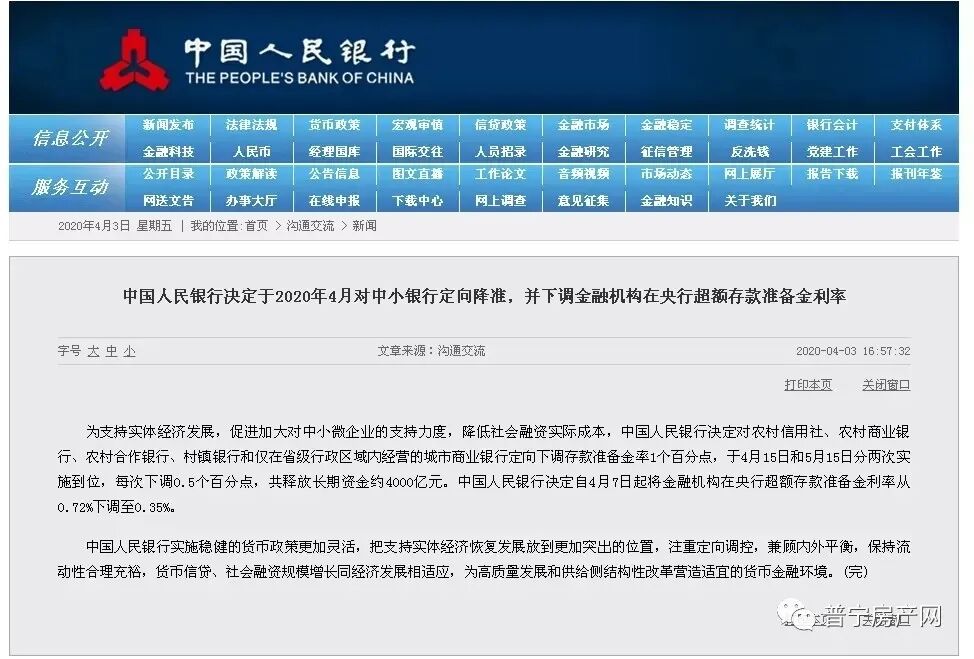Open the 公告信息 item
The width and height of the screenshot is (974, 659).
tap(334, 174)
